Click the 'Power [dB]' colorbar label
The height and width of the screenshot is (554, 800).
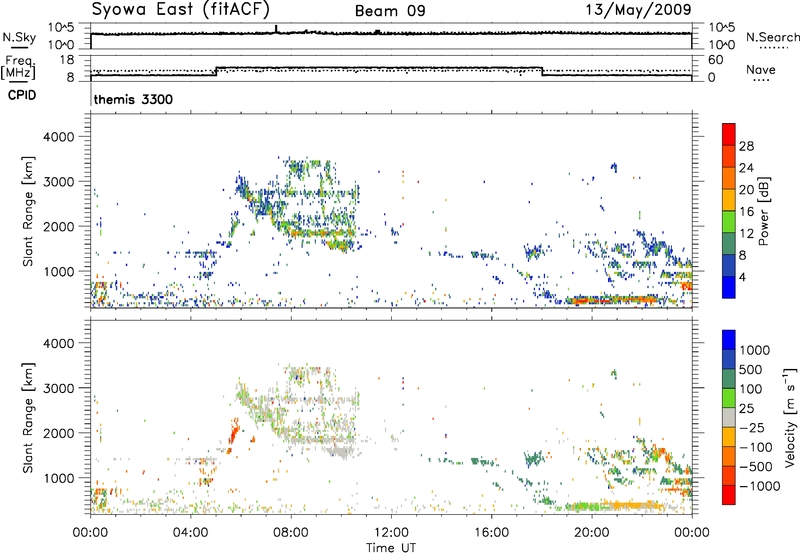tap(763, 211)
